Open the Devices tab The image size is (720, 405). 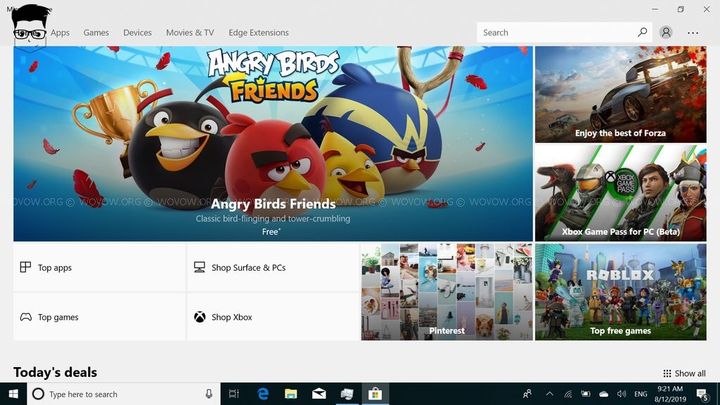137,33
